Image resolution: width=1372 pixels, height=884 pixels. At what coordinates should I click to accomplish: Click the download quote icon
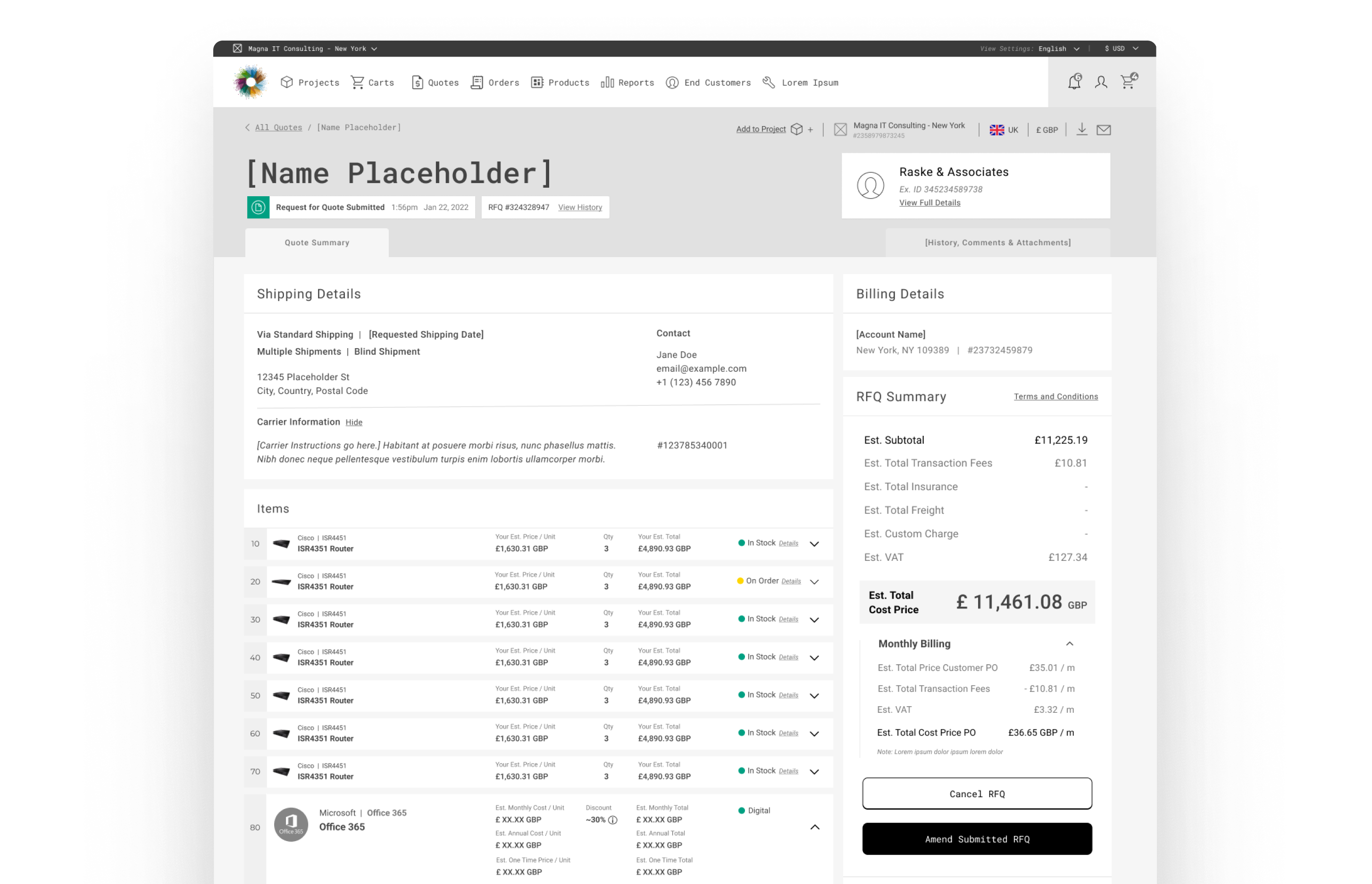(x=1081, y=129)
